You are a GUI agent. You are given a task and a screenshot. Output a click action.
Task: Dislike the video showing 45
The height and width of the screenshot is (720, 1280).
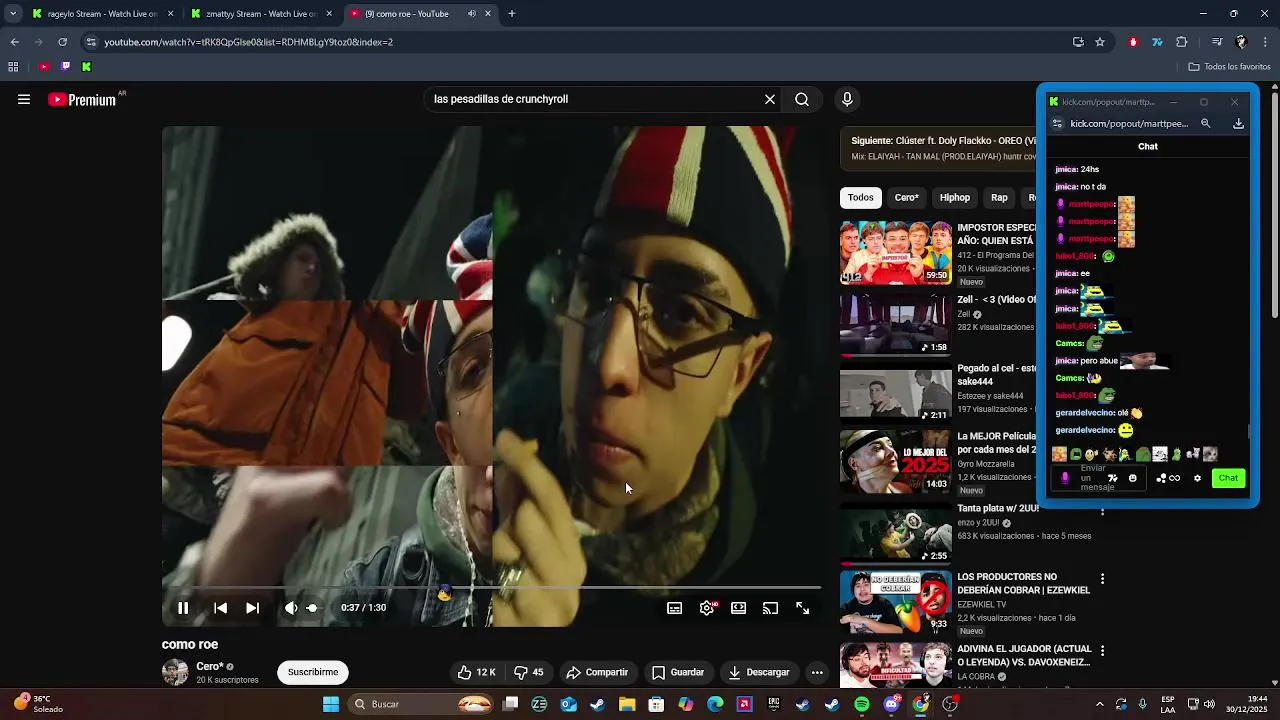(529, 672)
